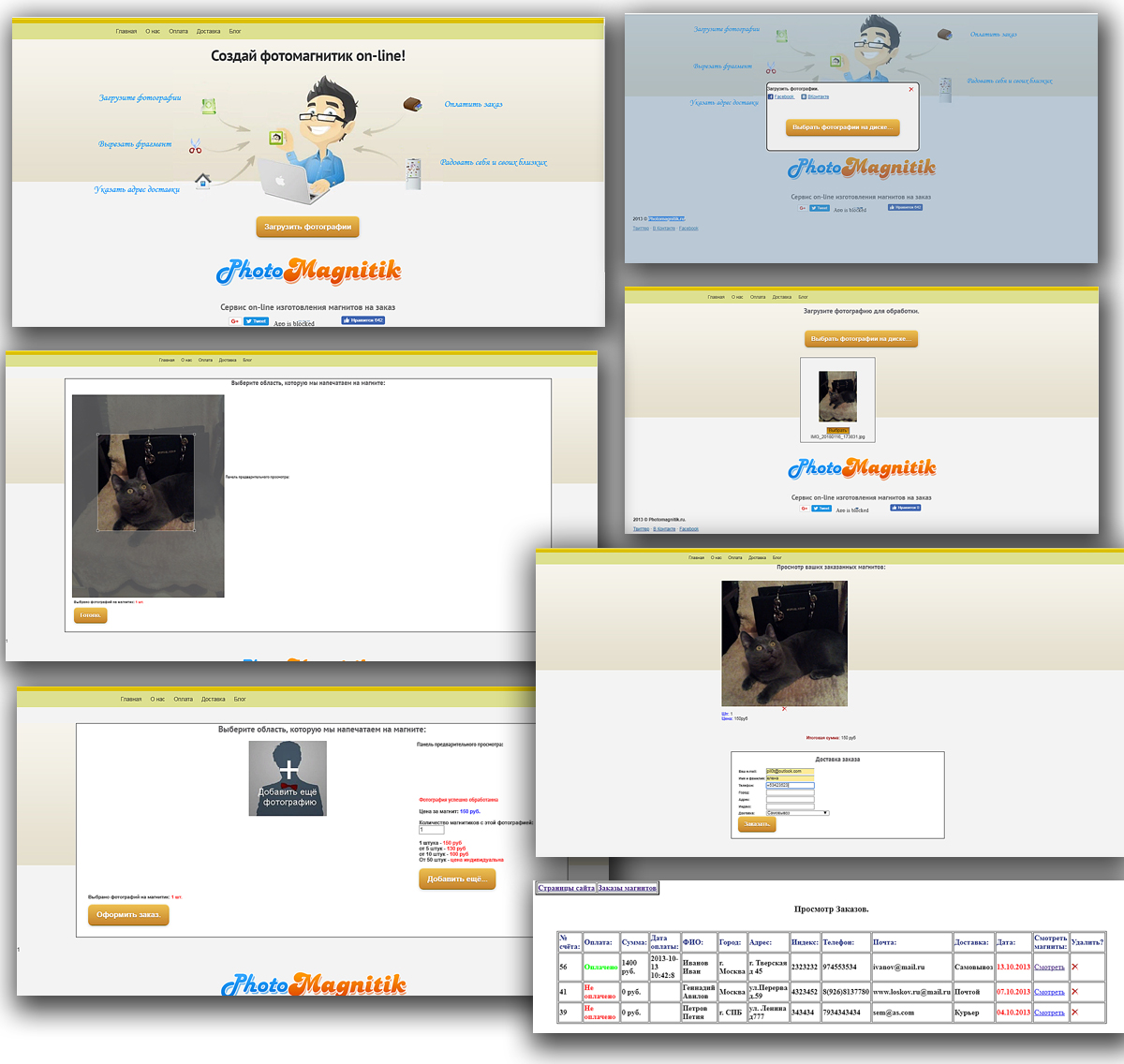Click the 'Загрузить фотографии' button on the home page
The height and width of the screenshot is (1064, 1124).
click(x=307, y=227)
